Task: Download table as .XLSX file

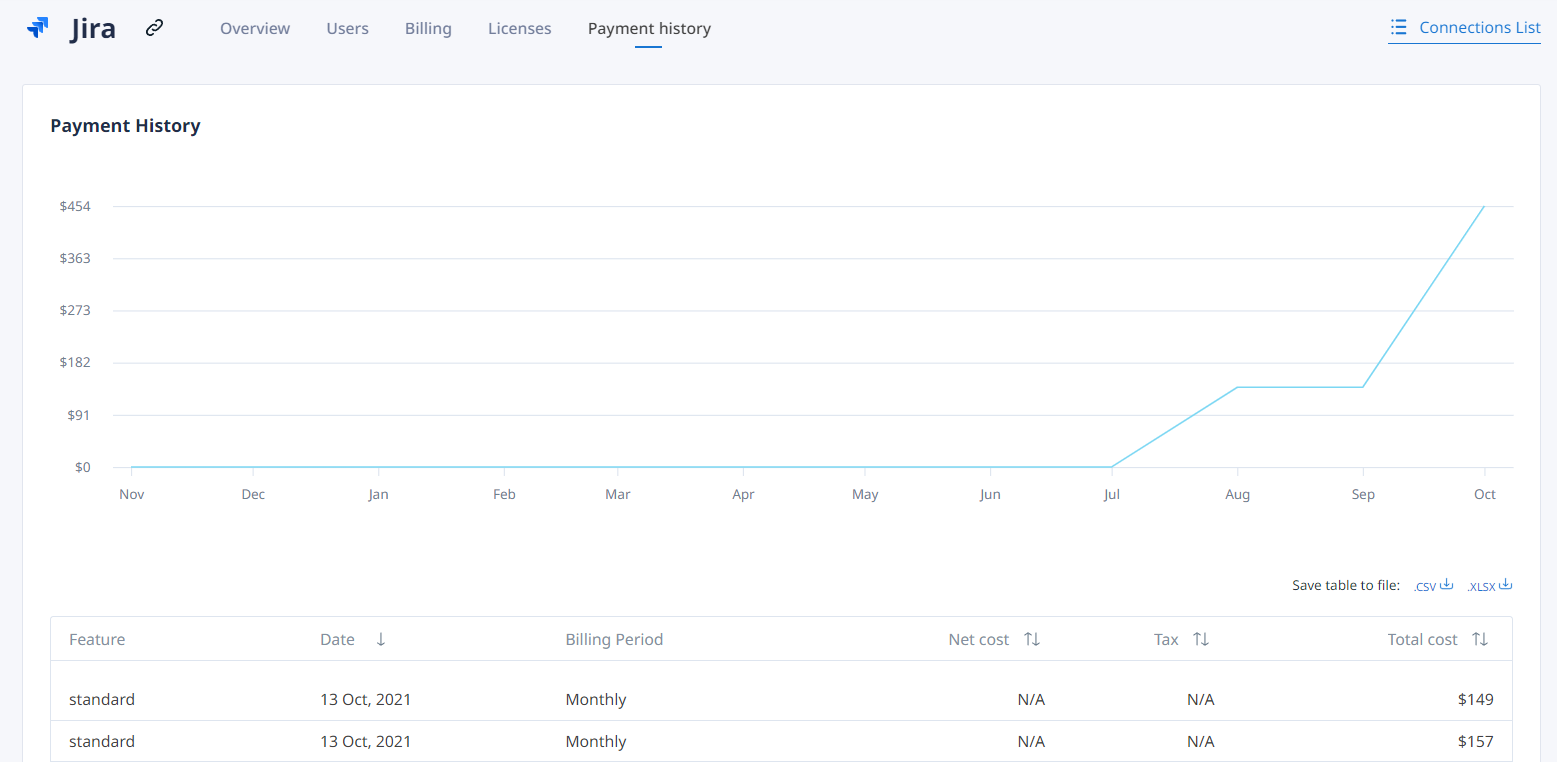Action: click(1490, 585)
